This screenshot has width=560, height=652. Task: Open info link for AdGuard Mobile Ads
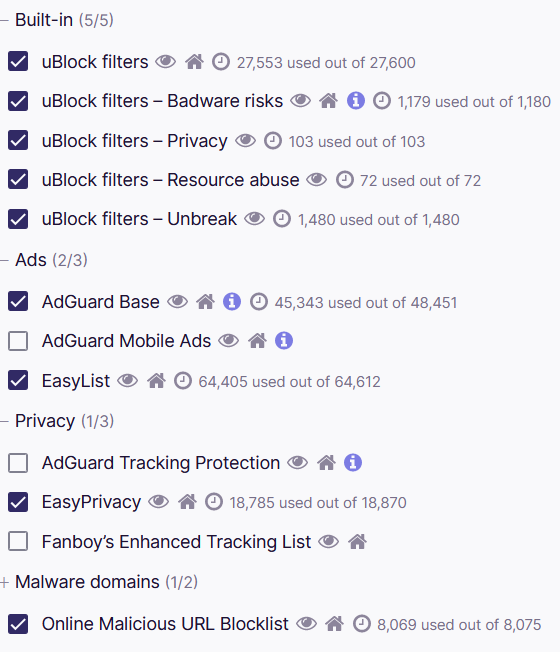point(284,341)
